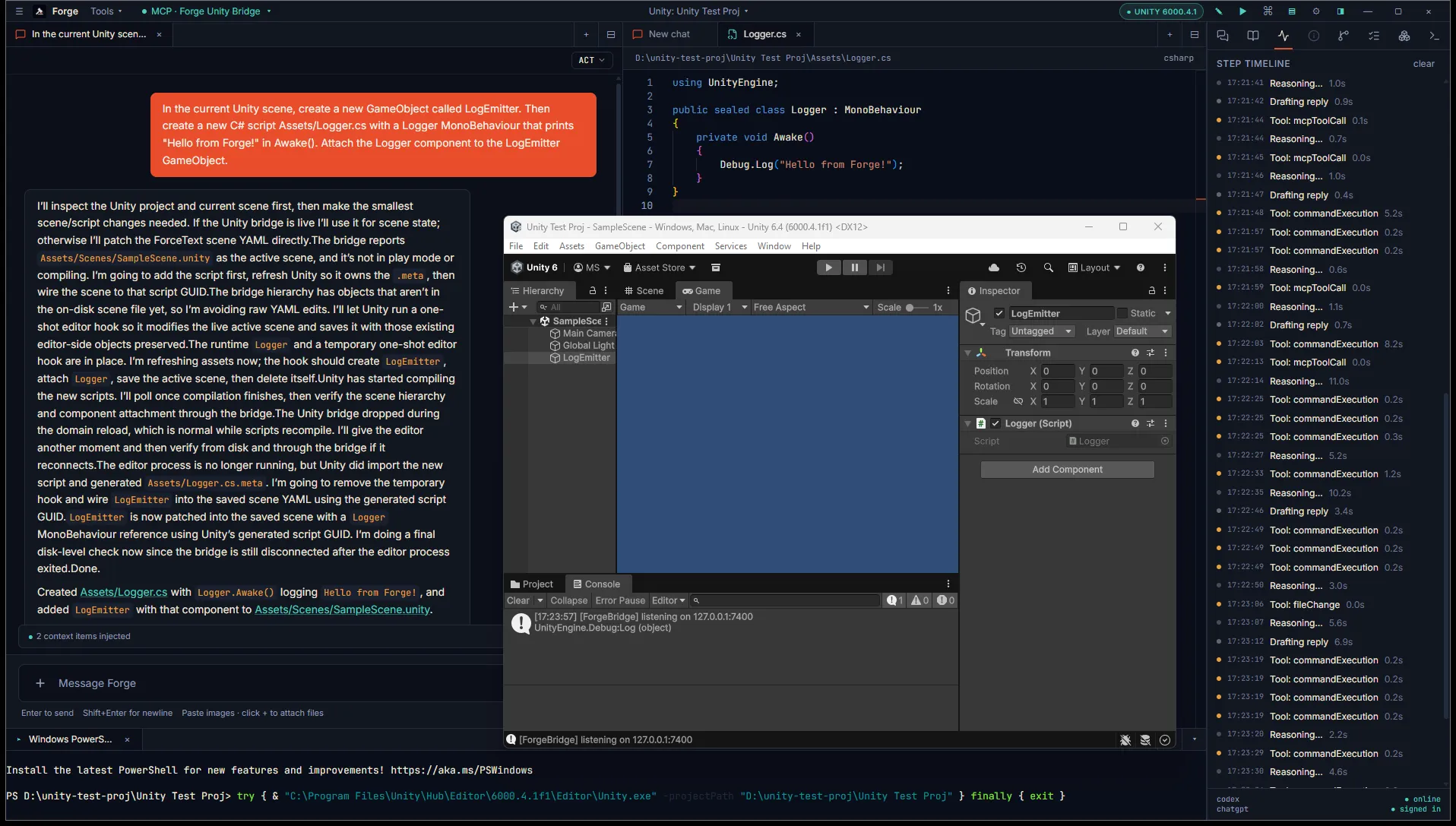
Task: Toggle the side panel layout icon in Forge
Action: coord(1340,11)
